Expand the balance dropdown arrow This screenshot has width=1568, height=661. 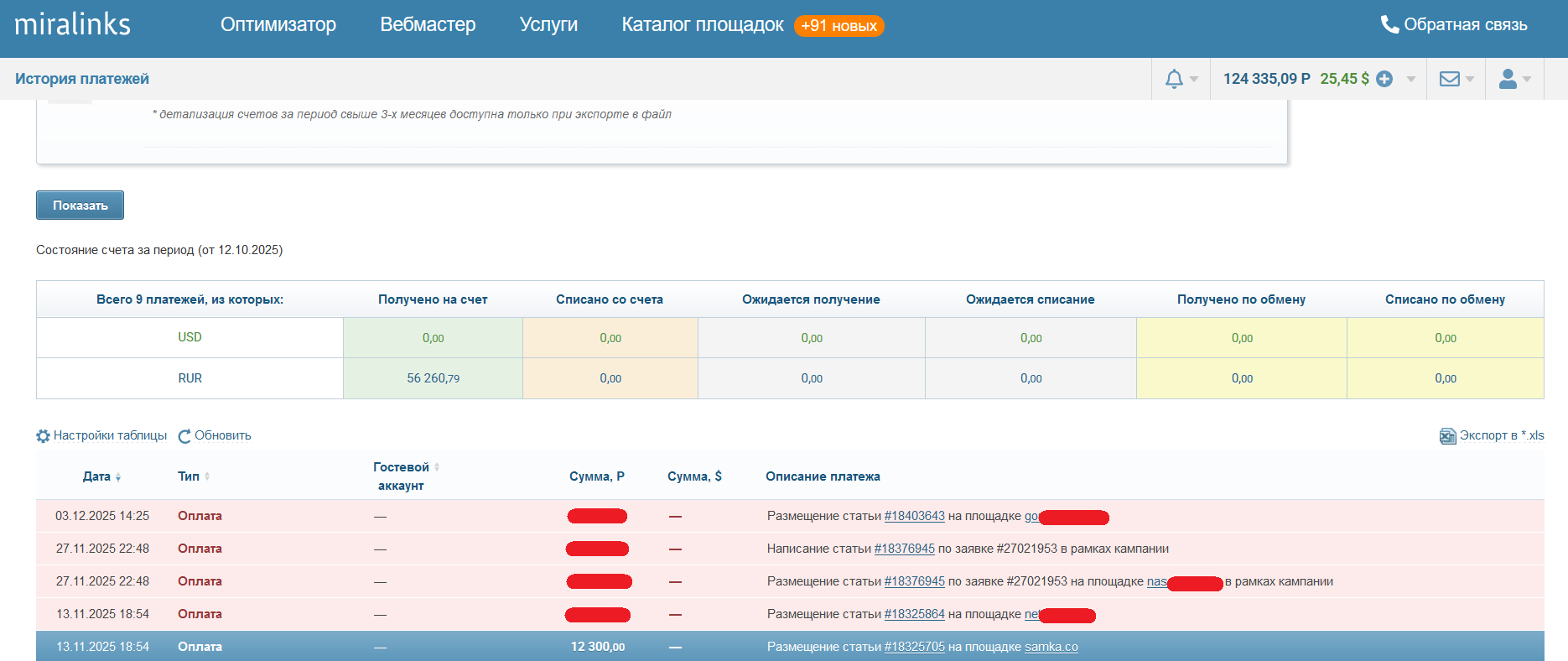click(1411, 79)
